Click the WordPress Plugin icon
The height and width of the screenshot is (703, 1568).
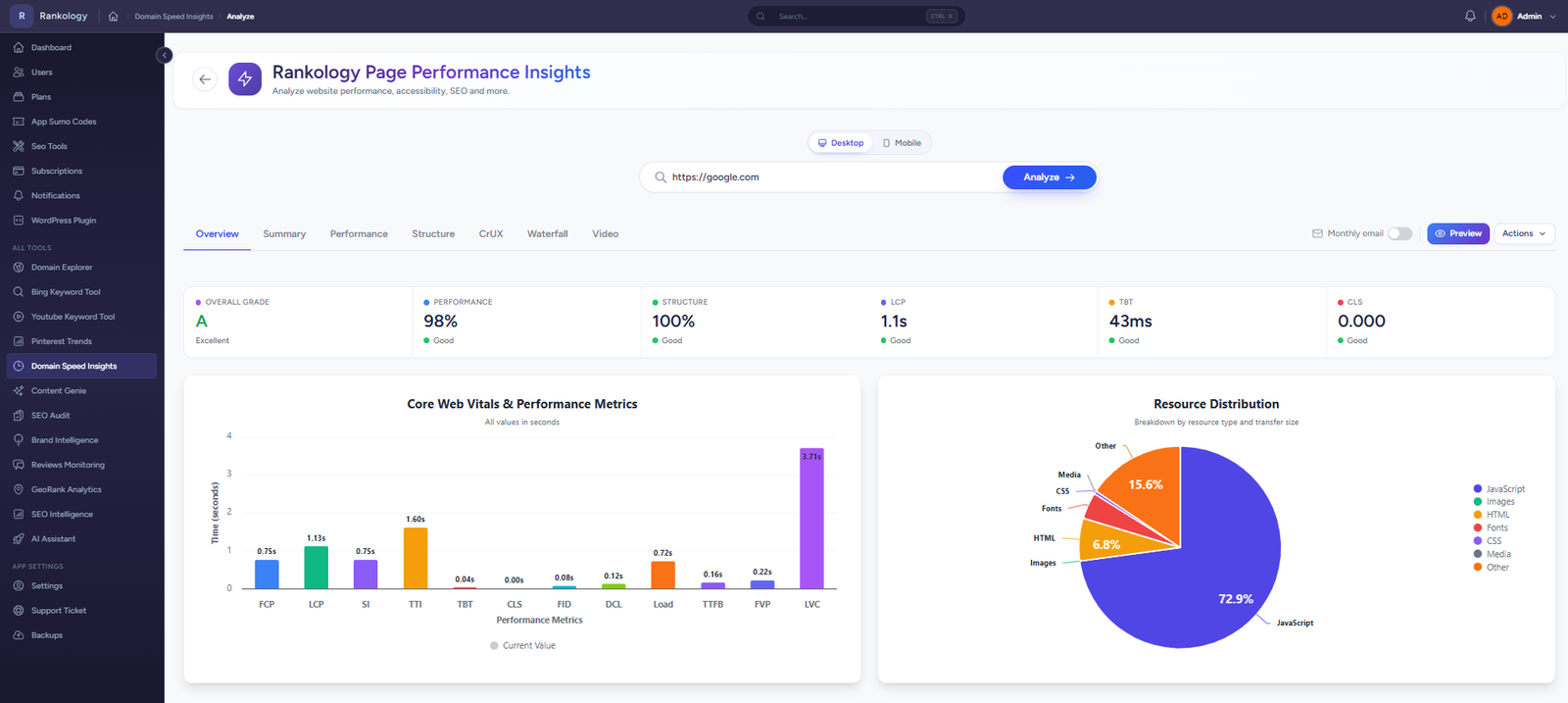click(x=19, y=220)
